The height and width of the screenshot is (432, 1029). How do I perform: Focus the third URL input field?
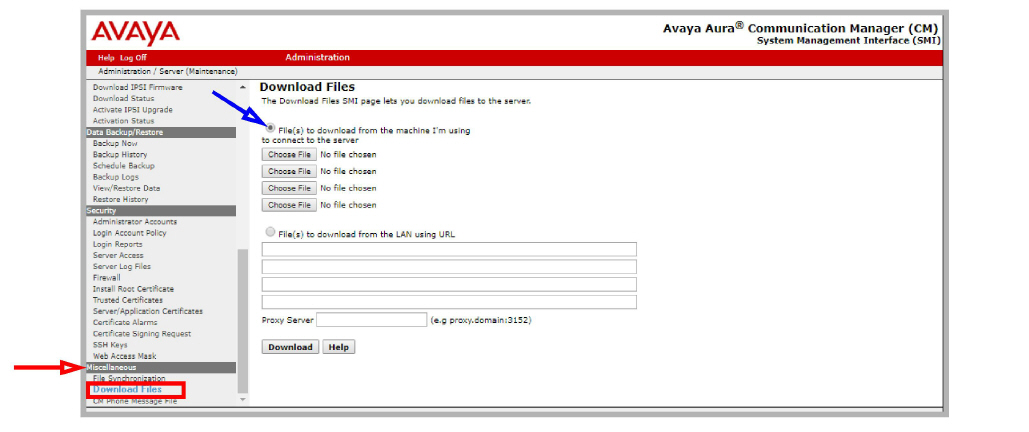pos(449,284)
